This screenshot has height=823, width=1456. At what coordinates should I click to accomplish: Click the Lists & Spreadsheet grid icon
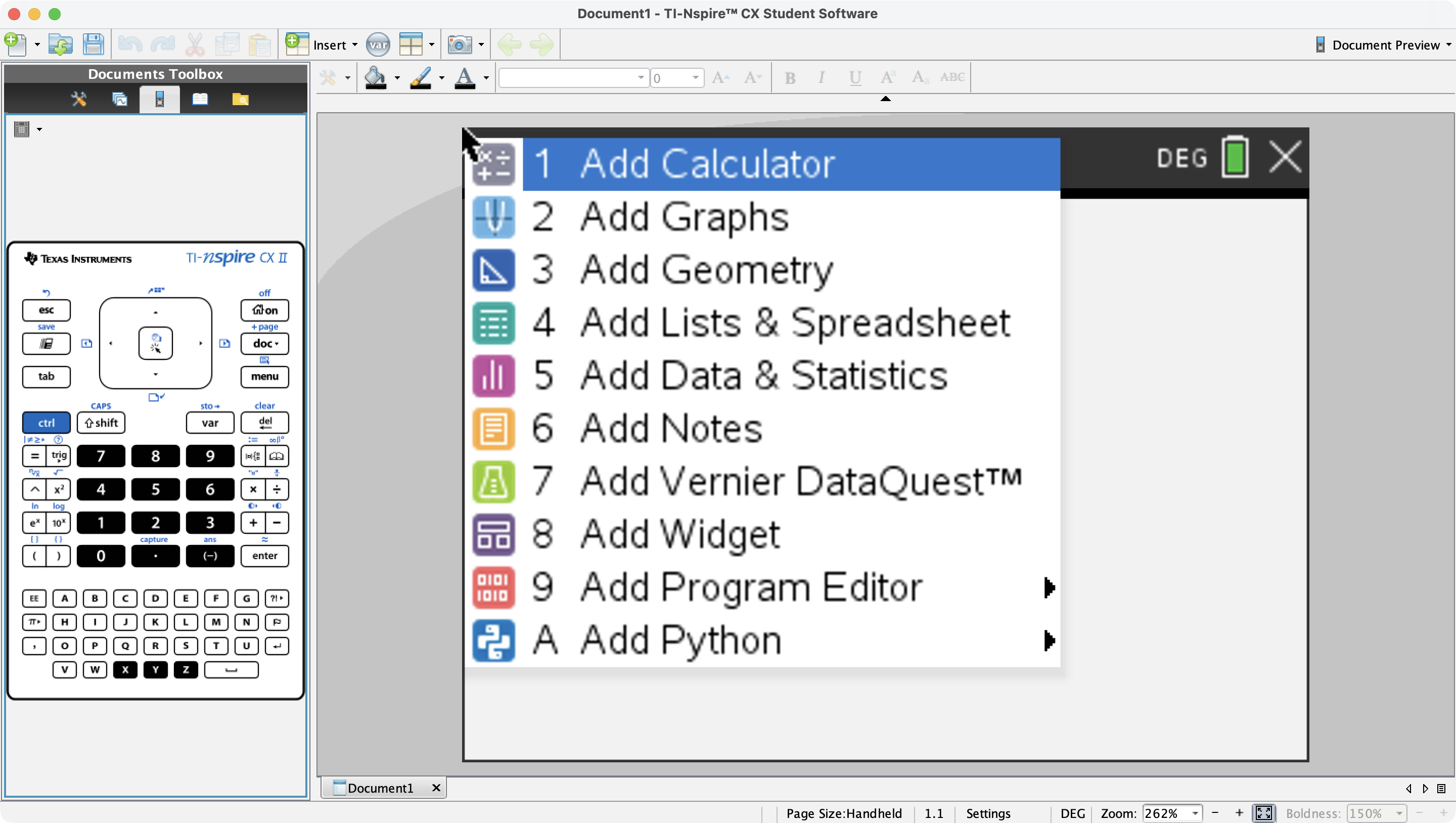tap(493, 323)
